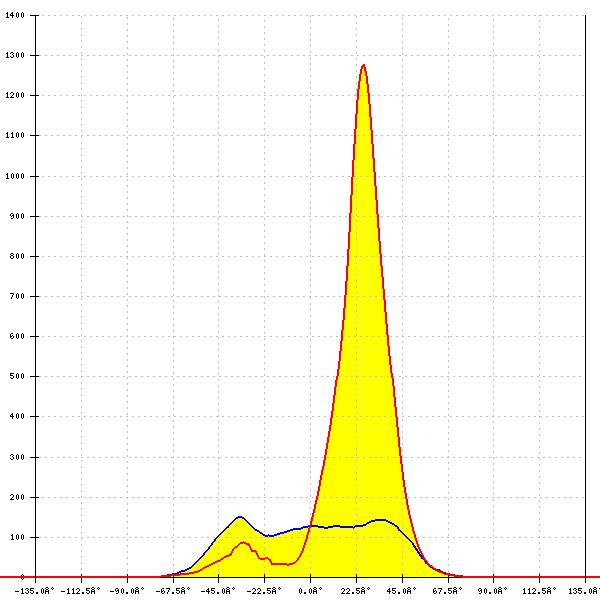Click the 200 y-axis label

pos(17,497)
